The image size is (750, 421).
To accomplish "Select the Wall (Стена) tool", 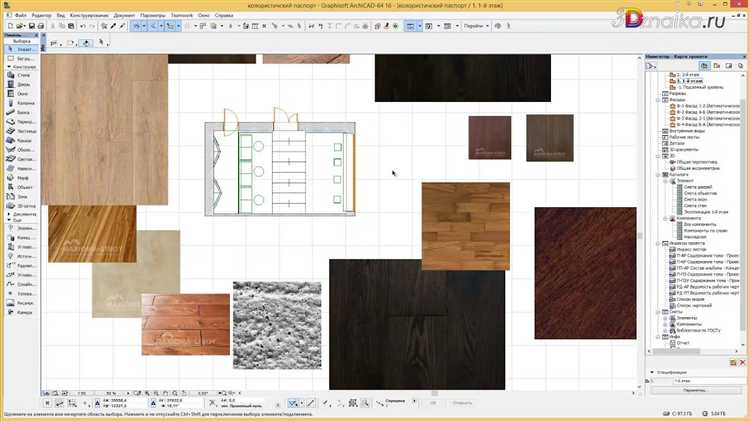I will coord(21,75).
